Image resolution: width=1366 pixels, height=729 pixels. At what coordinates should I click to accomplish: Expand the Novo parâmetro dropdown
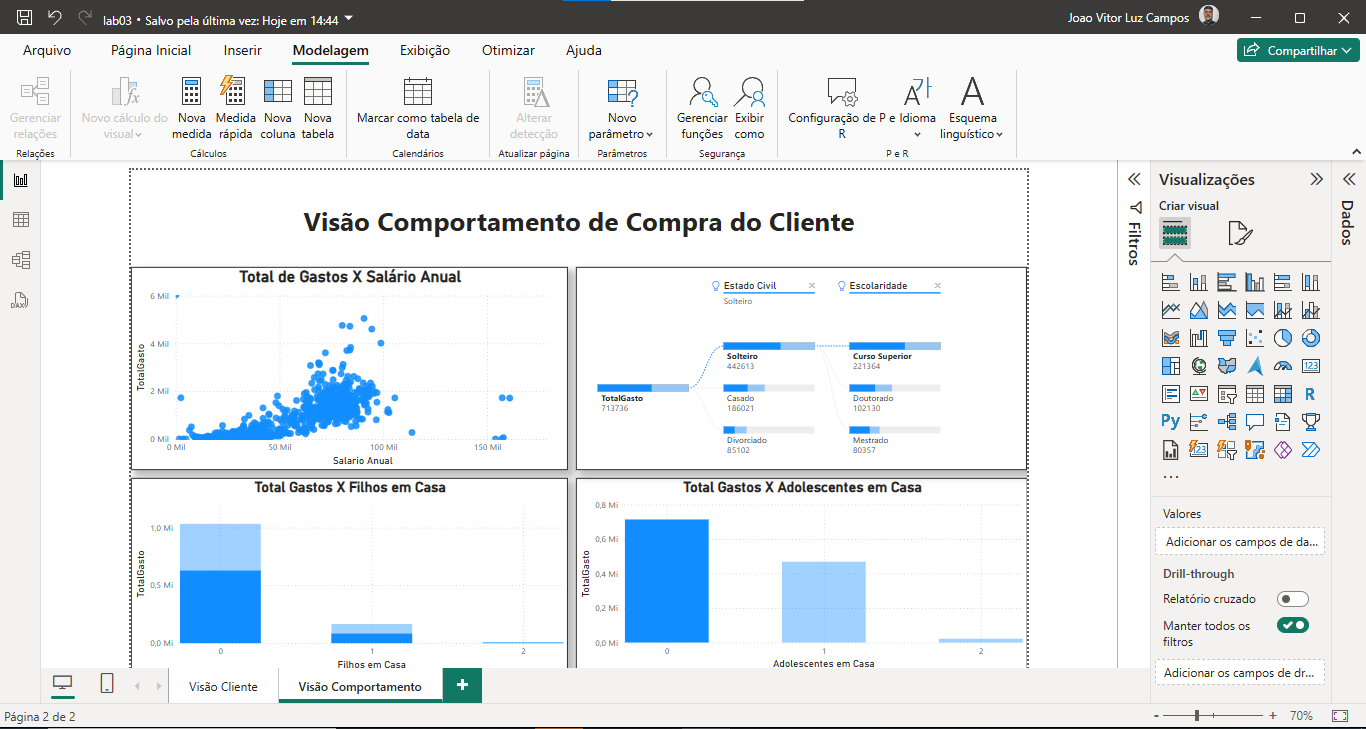pyautogui.click(x=621, y=109)
